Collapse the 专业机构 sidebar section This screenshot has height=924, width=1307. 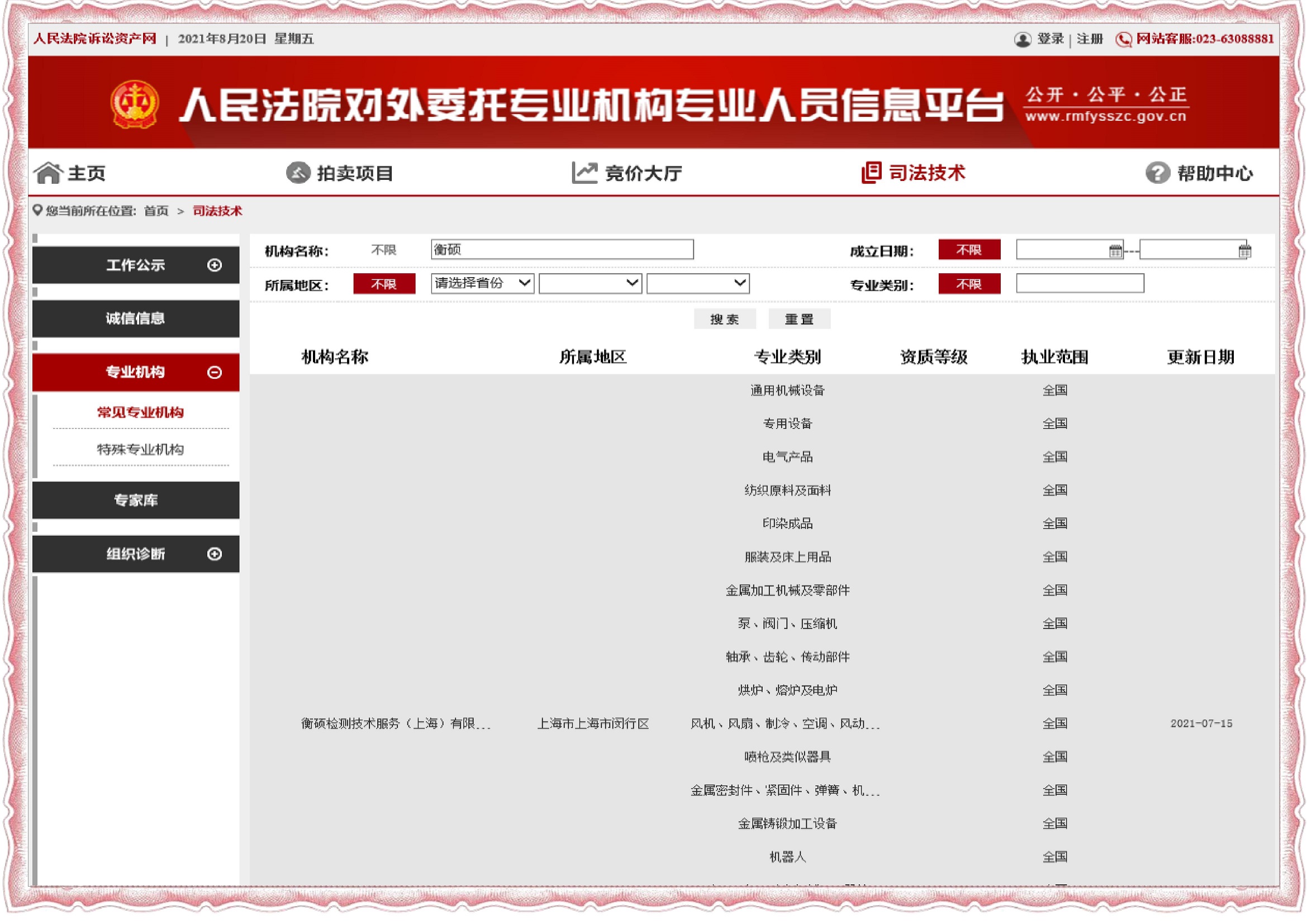214,373
